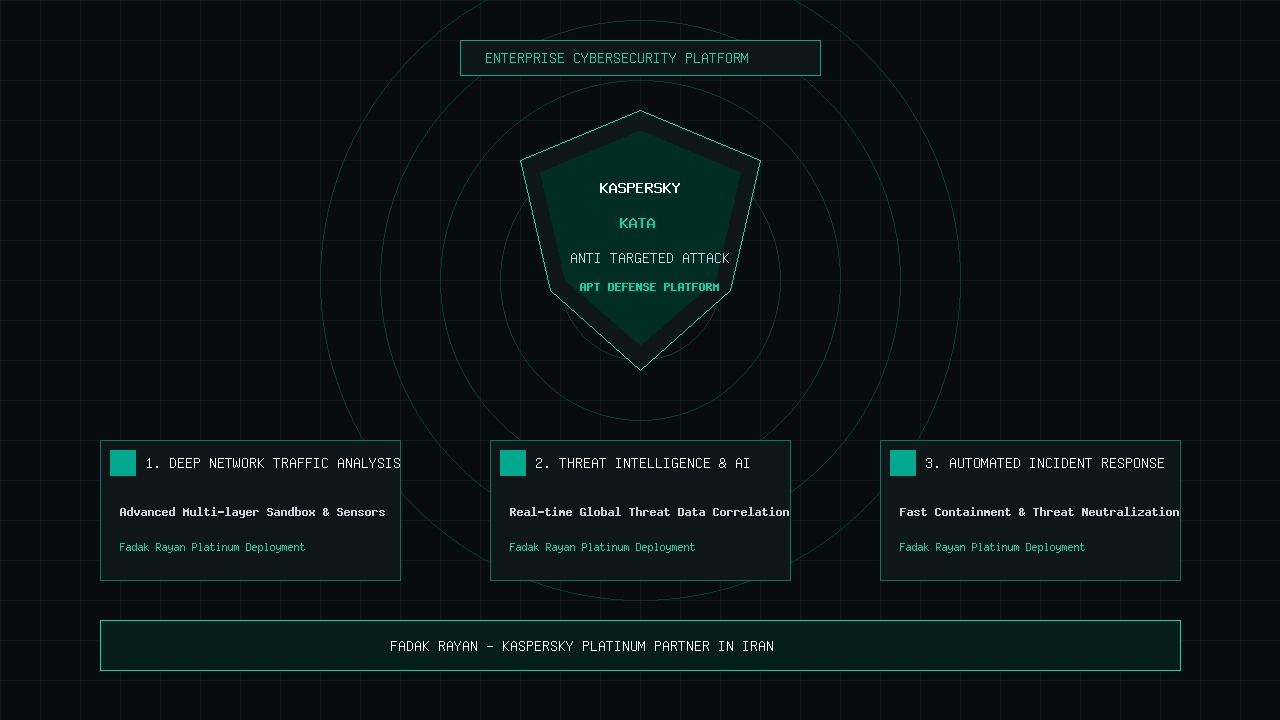
Task: Select the Enterprise Cybersecurity Platform header label
Action: click(x=617, y=58)
